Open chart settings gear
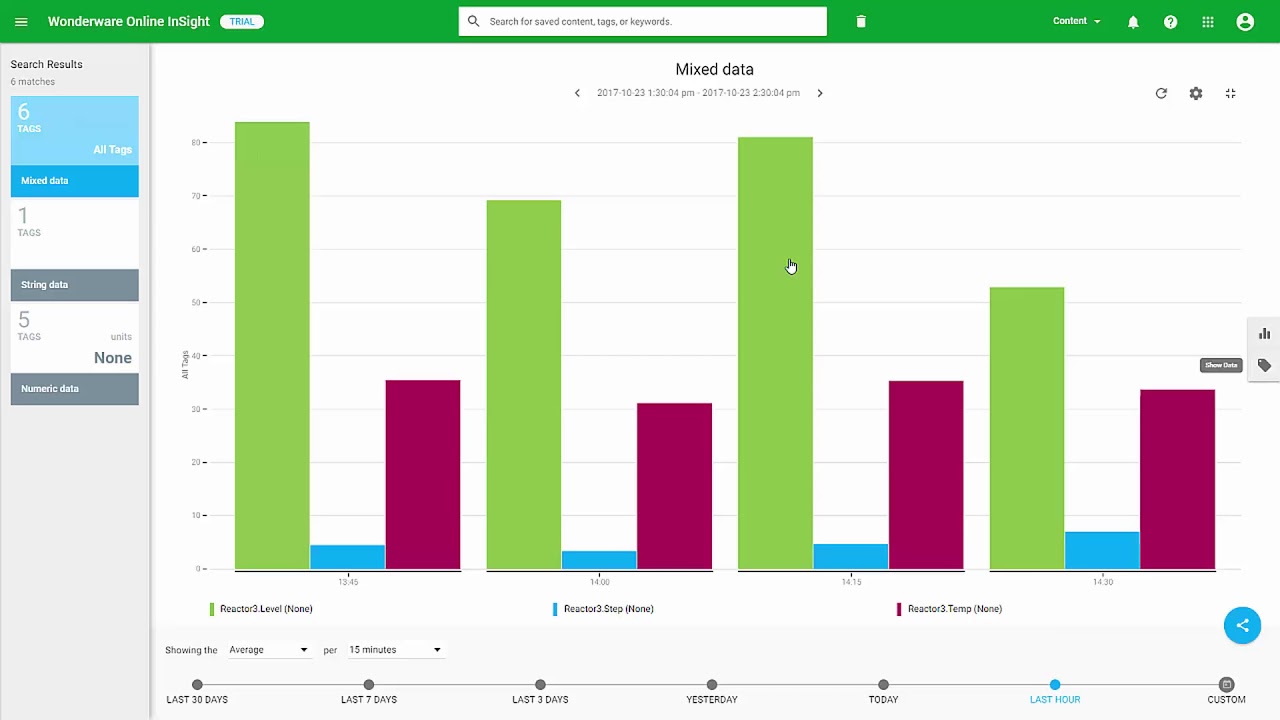This screenshot has height=720, width=1280. [x=1196, y=93]
